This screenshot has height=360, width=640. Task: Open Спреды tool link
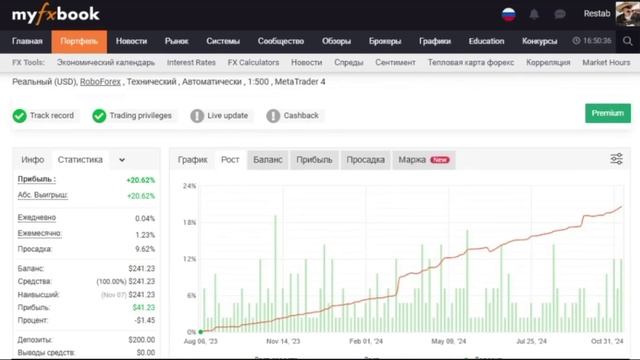click(x=349, y=62)
